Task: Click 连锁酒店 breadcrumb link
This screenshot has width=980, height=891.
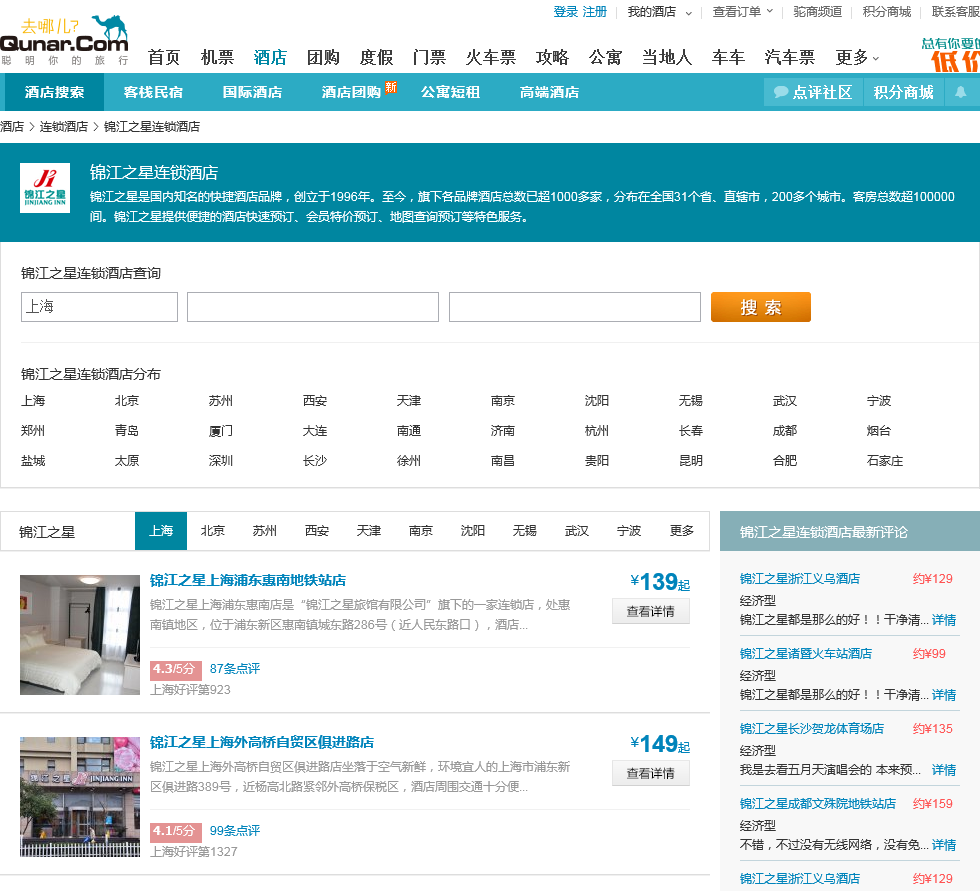Action: (64, 127)
